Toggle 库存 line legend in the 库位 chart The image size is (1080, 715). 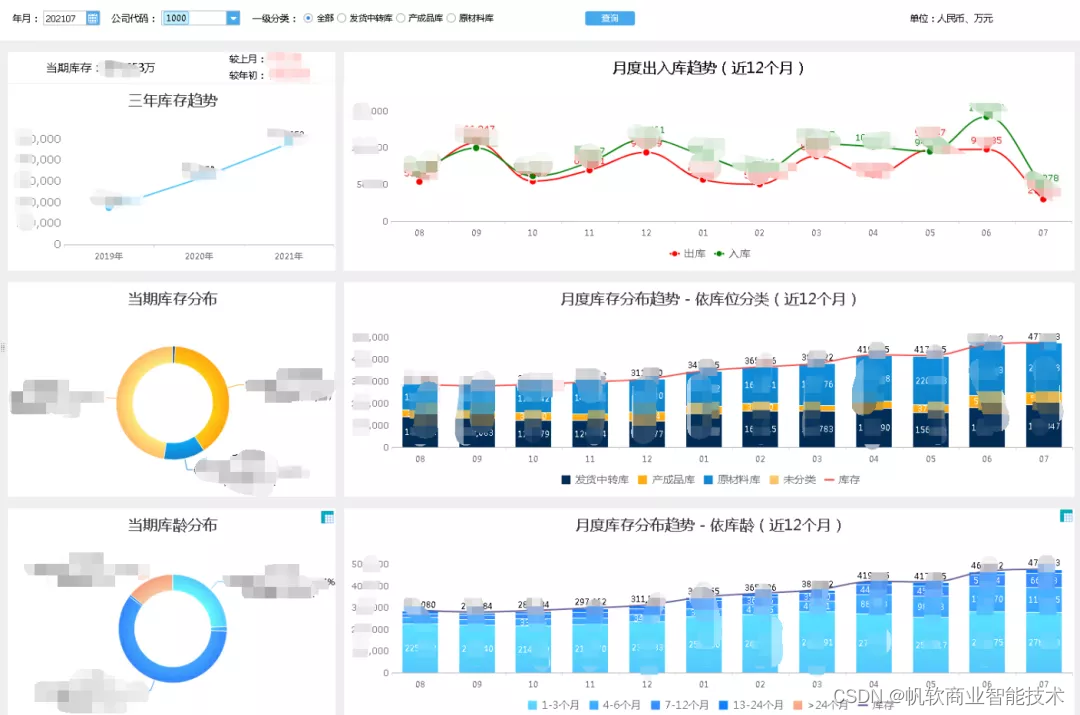pyautogui.click(x=842, y=479)
